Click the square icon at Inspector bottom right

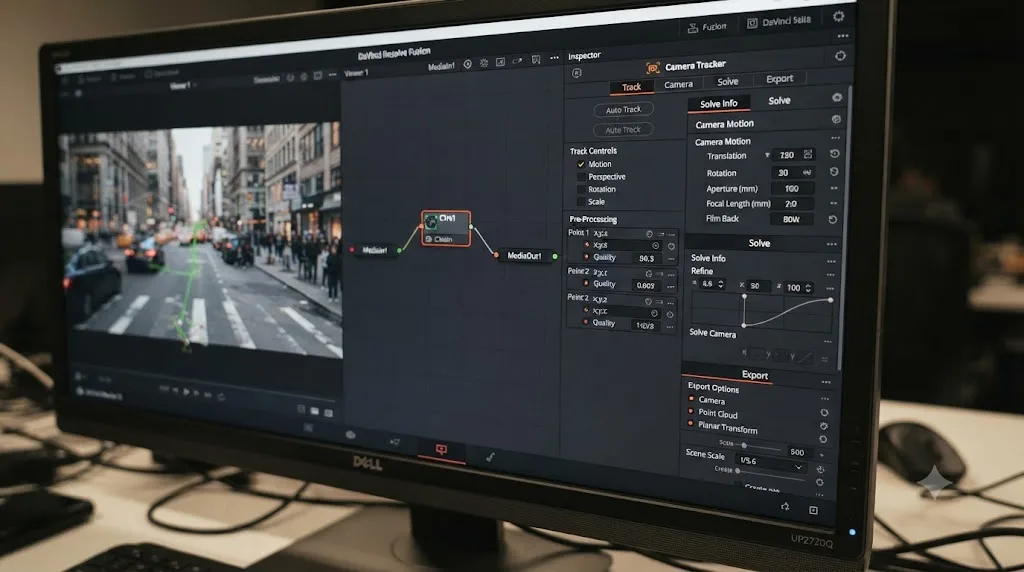click(x=813, y=510)
